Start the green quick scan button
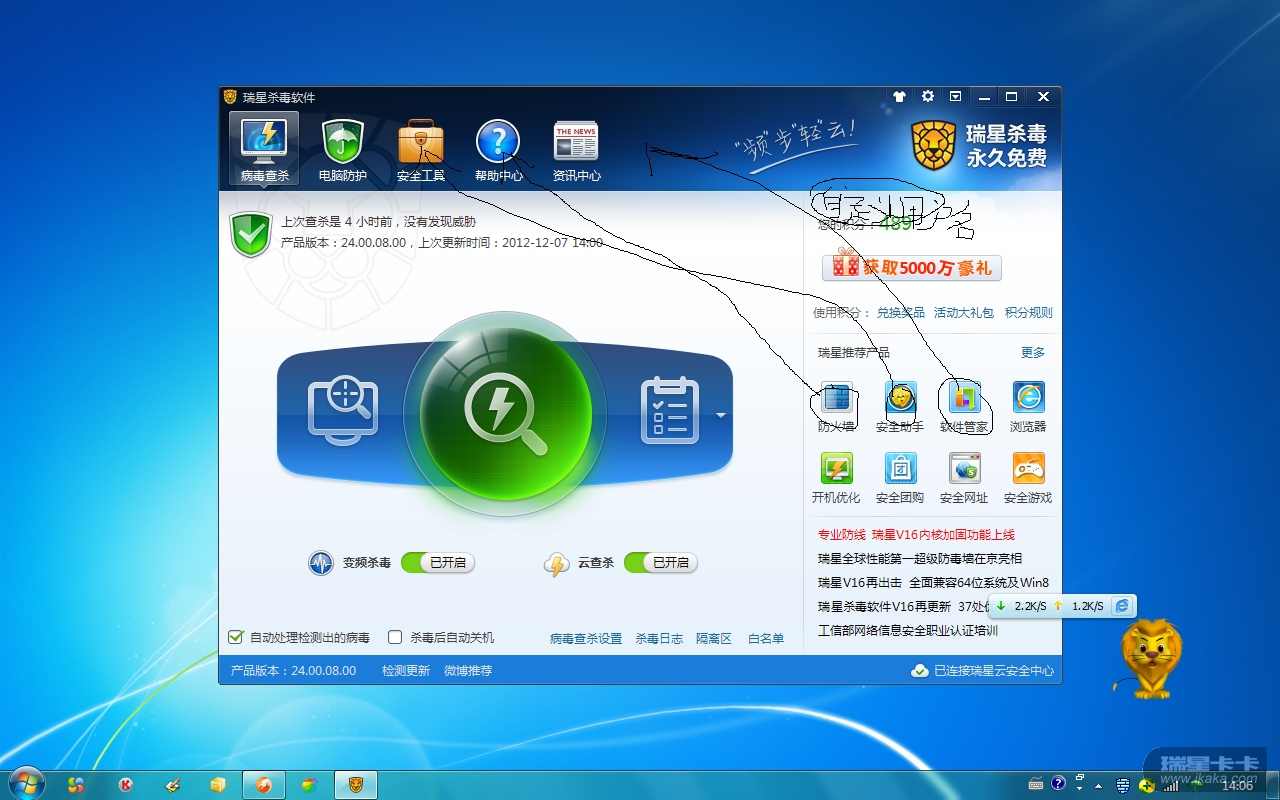This screenshot has width=1280, height=800. point(505,413)
